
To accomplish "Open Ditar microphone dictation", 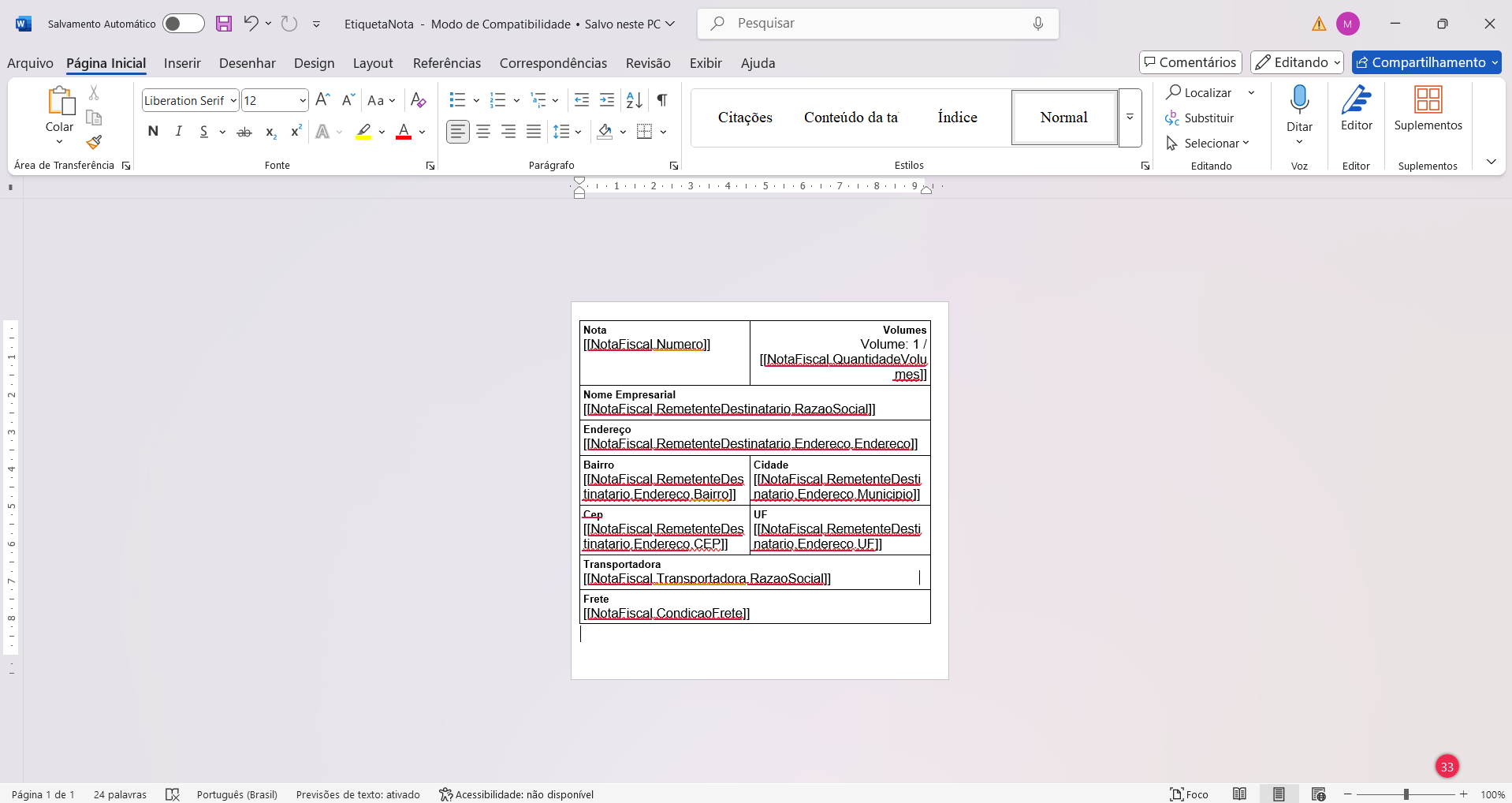I will pos(1299,109).
